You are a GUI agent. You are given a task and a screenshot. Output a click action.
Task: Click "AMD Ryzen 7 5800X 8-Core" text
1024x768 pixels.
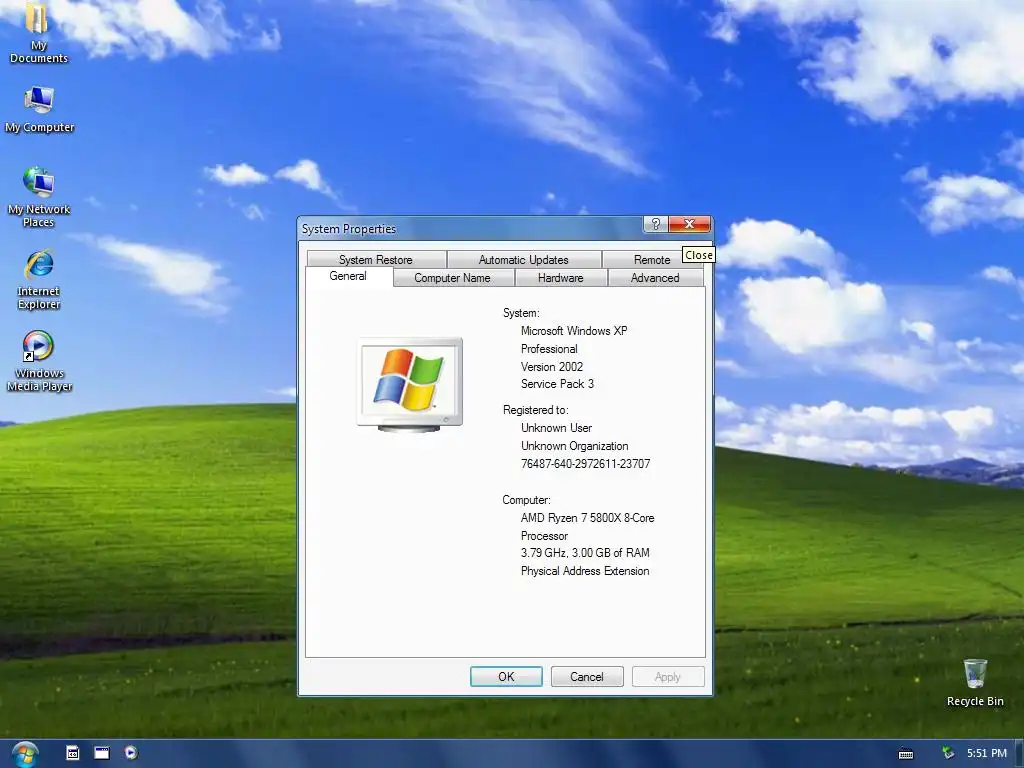587,518
